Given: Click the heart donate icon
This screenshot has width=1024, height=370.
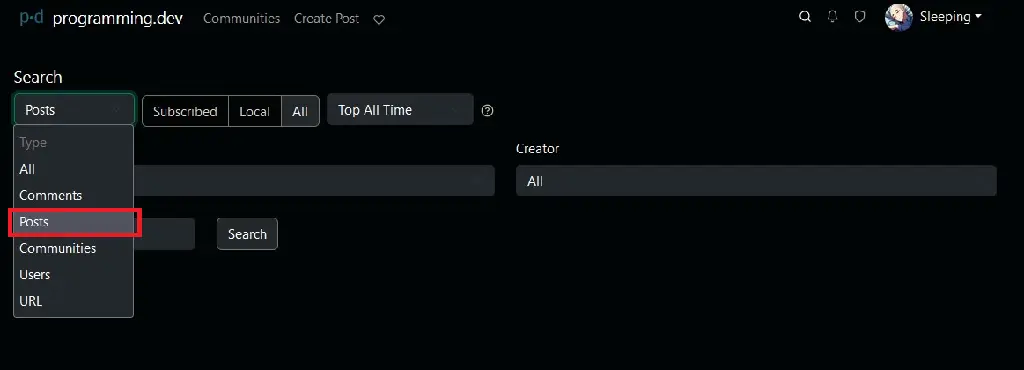Looking at the screenshot, I should tap(379, 20).
